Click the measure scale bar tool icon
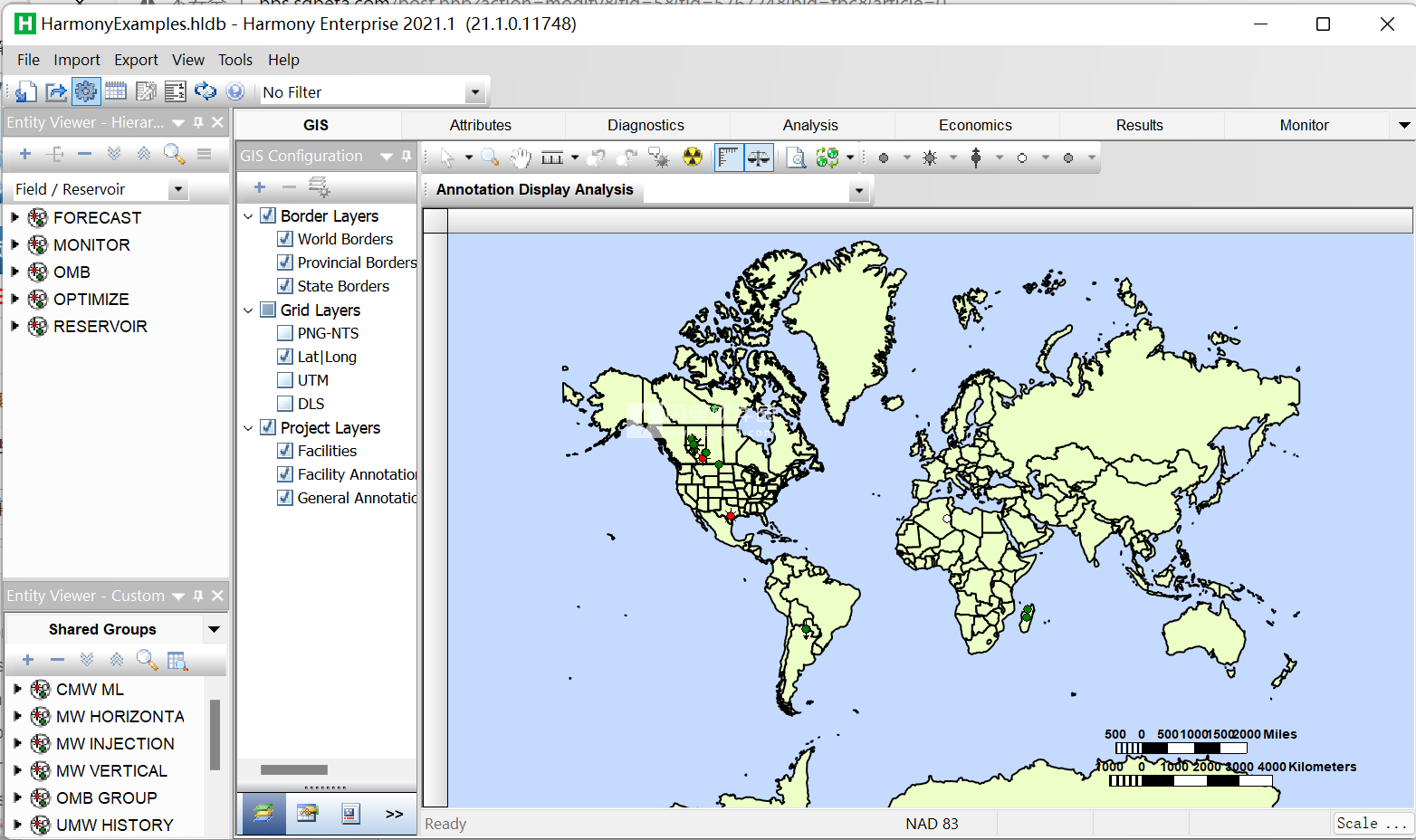The height and width of the screenshot is (840, 1416). (552, 157)
